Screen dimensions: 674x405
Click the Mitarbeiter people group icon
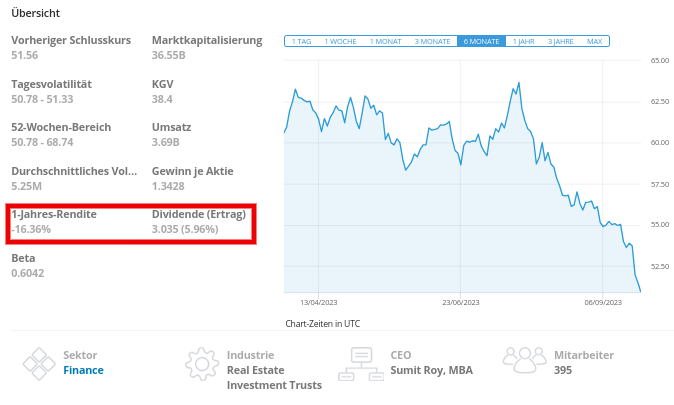[524, 360]
